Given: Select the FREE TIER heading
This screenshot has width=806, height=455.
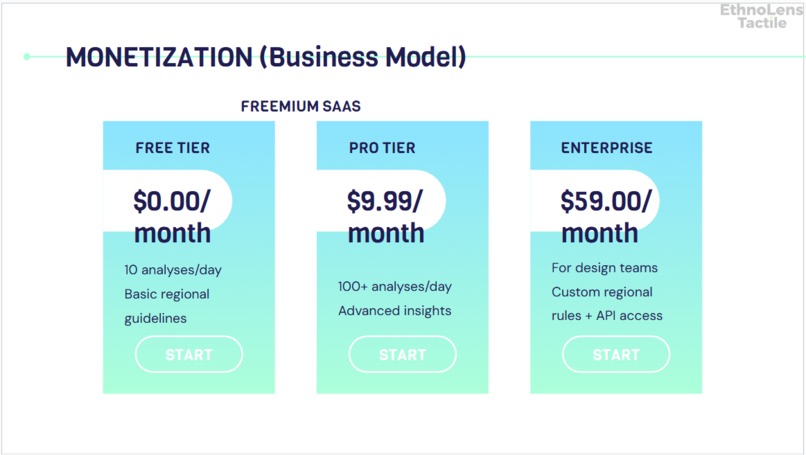Looking at the screenshot, I should coord(173,148).
